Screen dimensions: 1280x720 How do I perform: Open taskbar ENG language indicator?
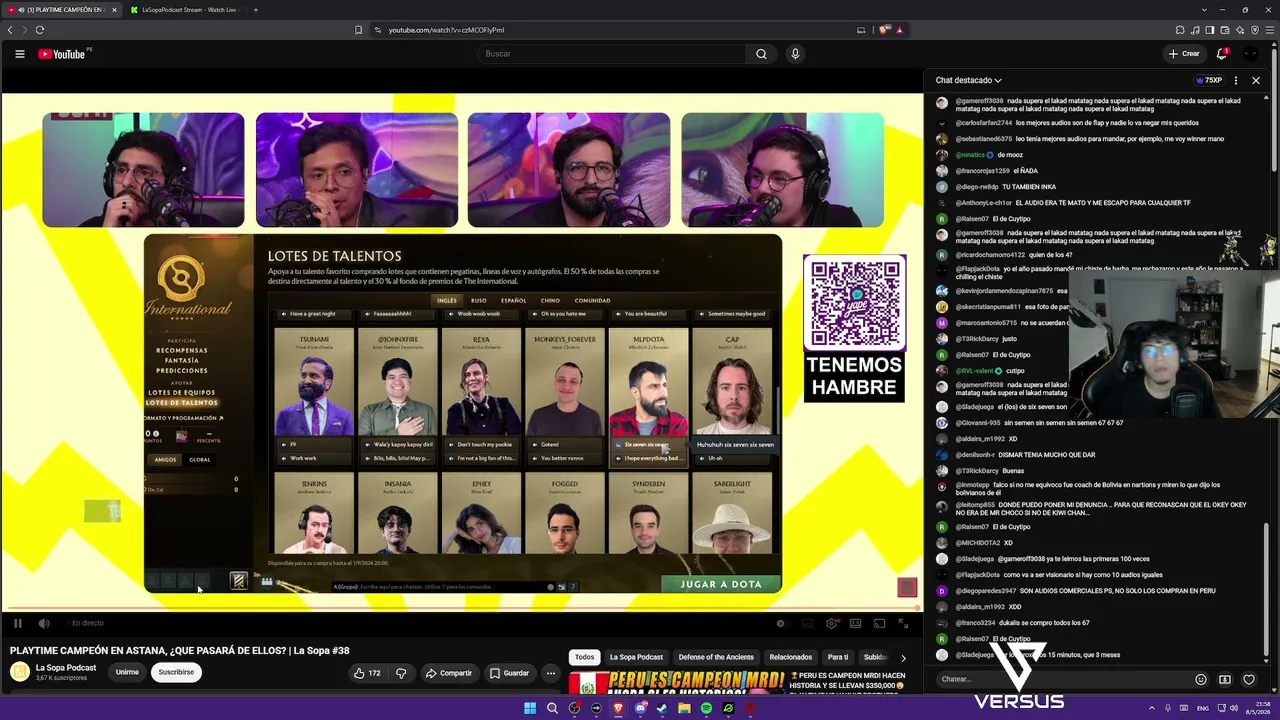(1202, 709)
